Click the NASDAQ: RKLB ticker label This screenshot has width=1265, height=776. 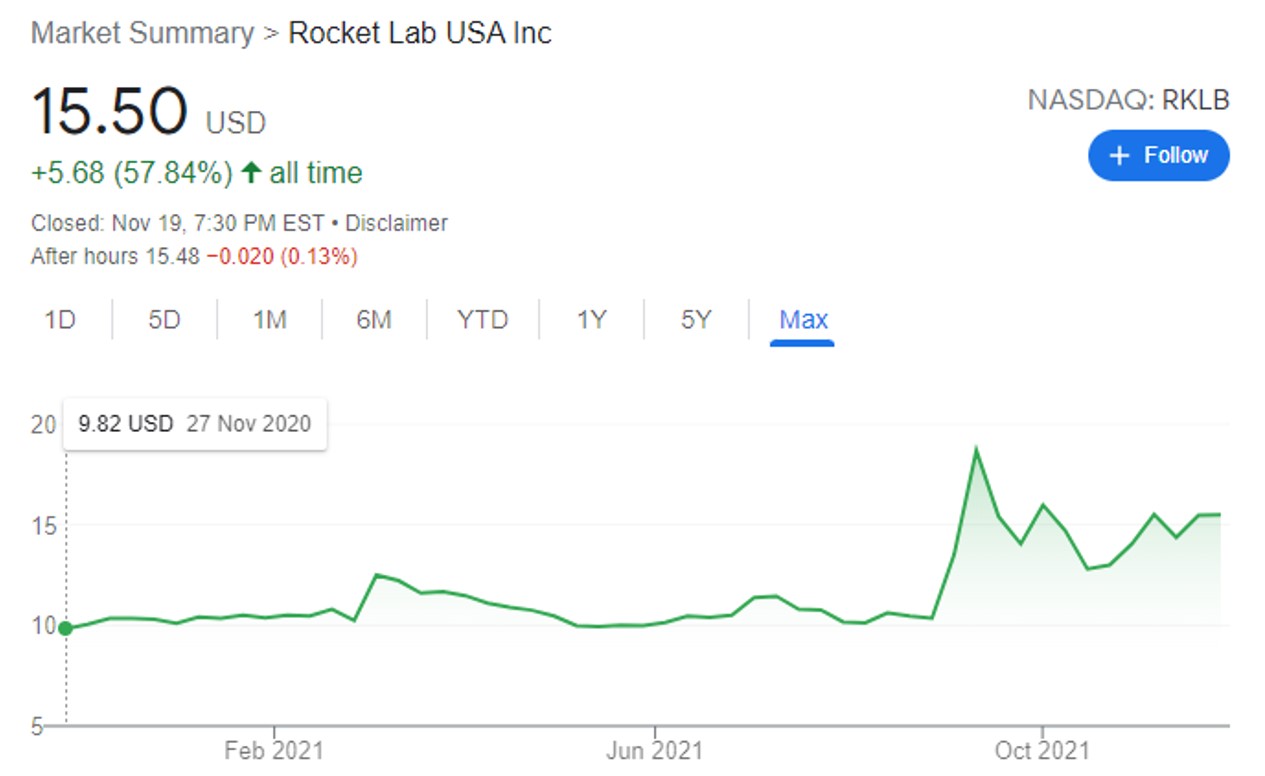click(1128, 100)
